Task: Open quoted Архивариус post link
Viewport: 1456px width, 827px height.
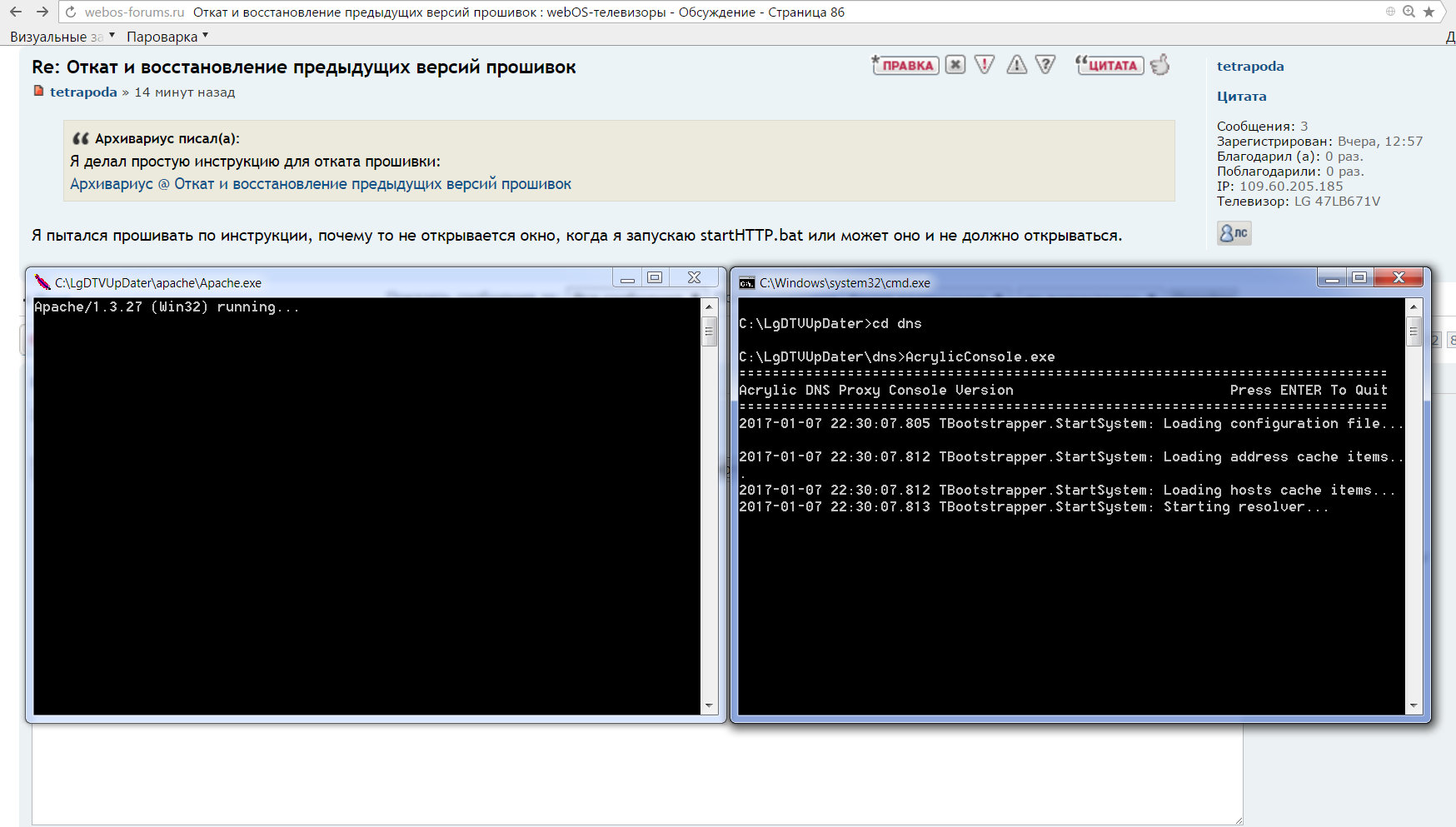Action: tap(320, 184)
